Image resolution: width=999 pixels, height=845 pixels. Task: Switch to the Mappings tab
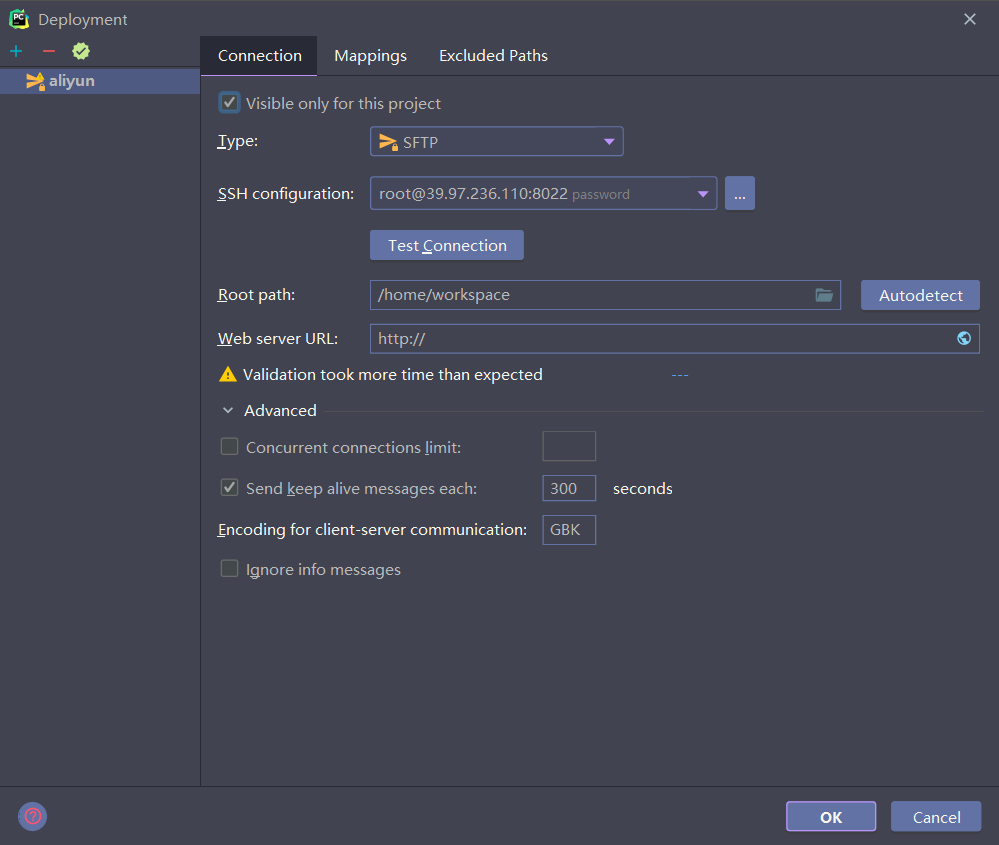(370, 56)
